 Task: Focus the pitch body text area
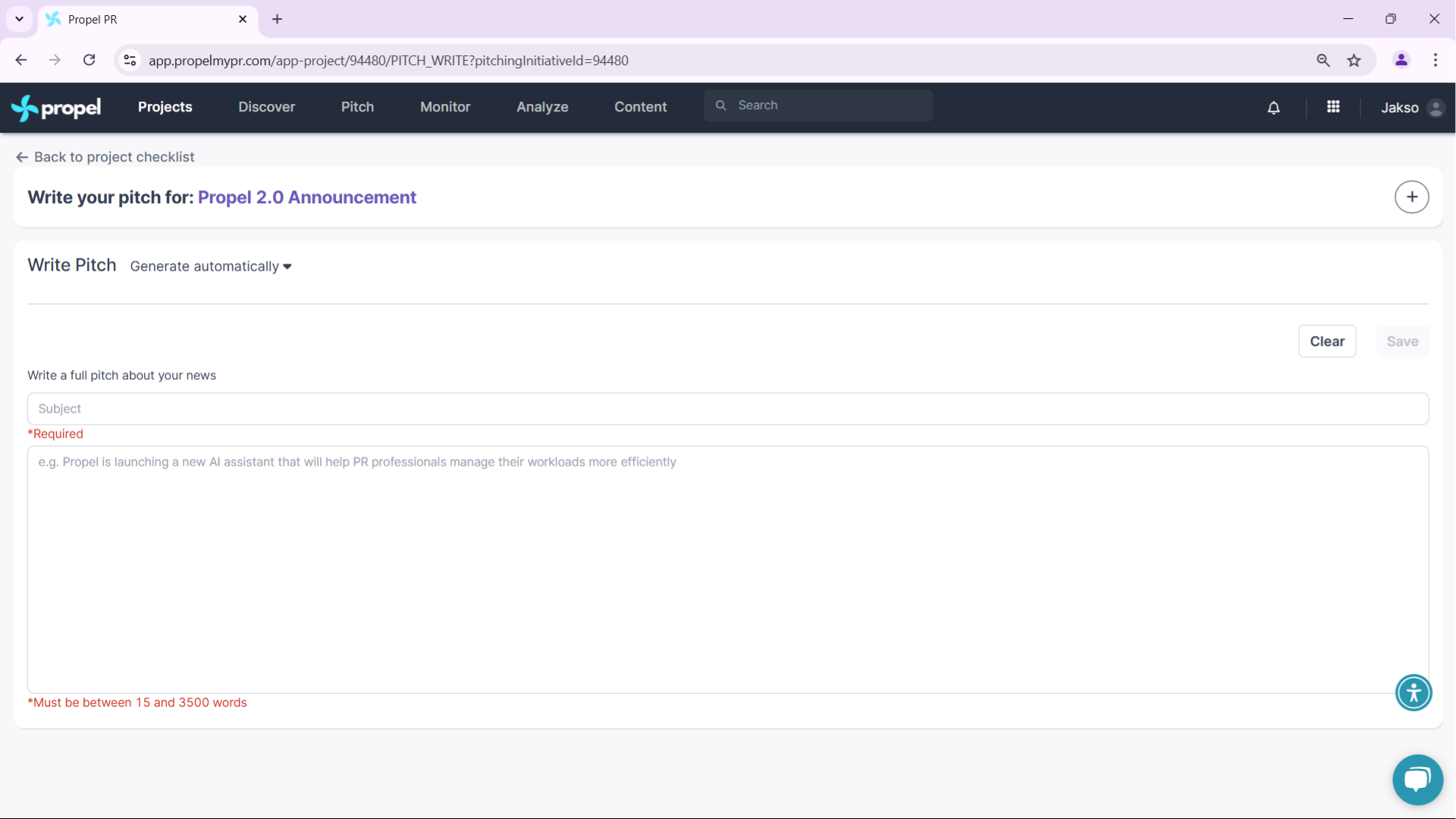coord(728,570)
